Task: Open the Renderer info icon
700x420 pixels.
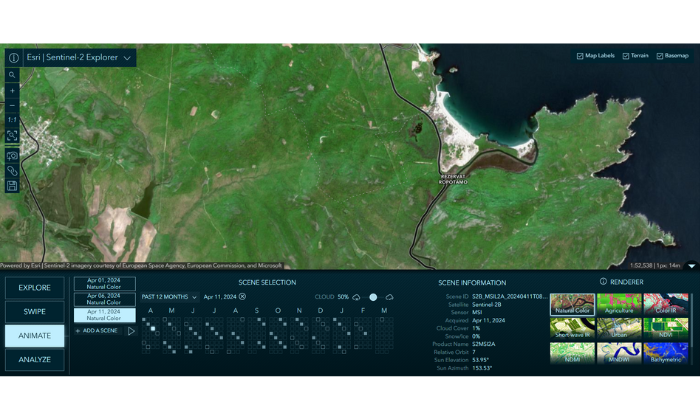Action: (x=603, y=282)
